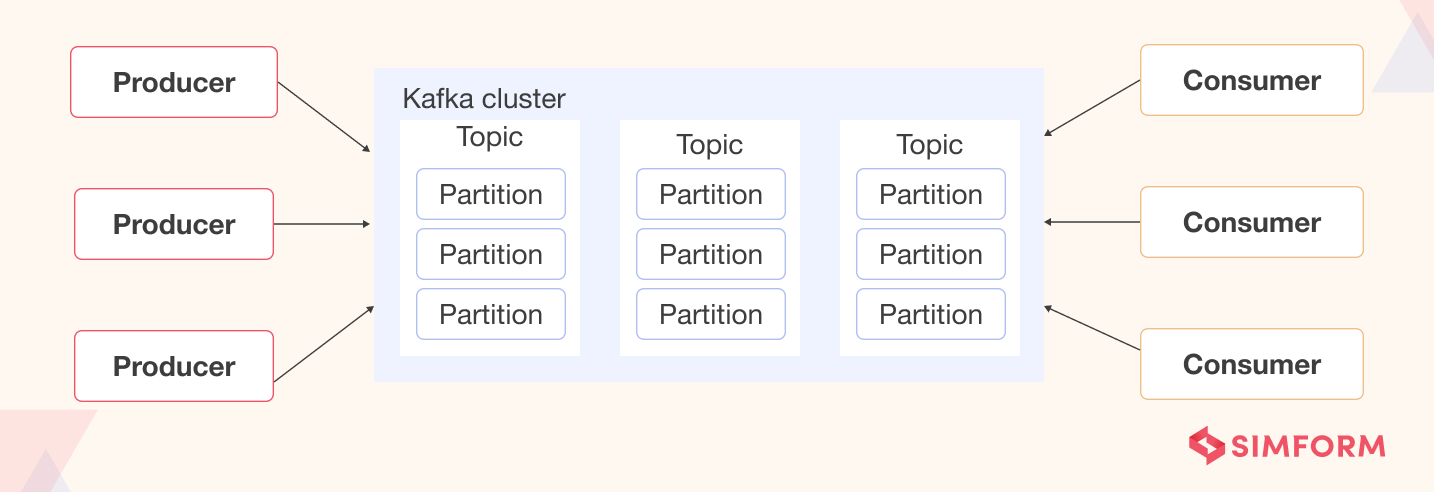Click top Partition in the right Topic
The image size is (1434, 492).
point(931,194)
